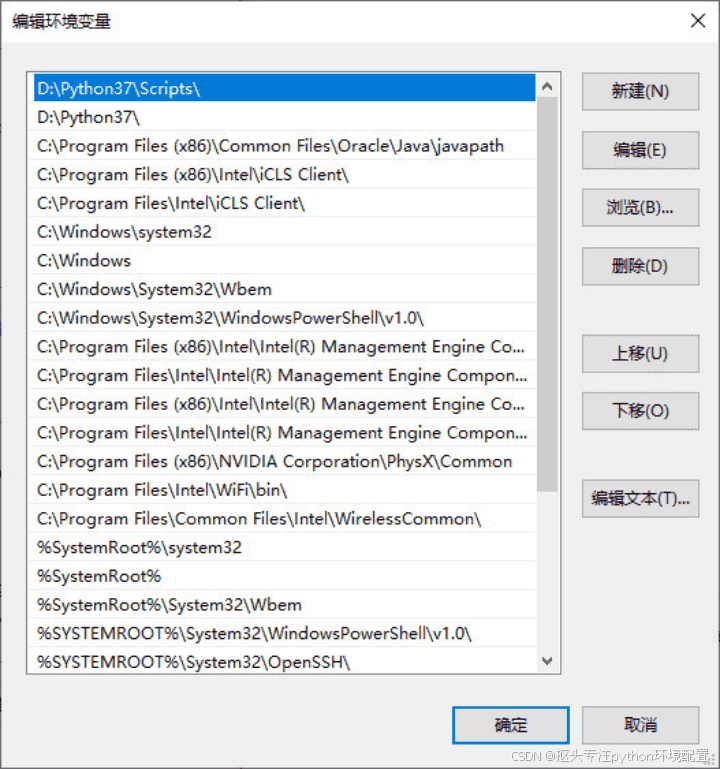Viewport: 720px width, 769px height.
Task: Click the list scroll up arrow
Action: tap(547, 87)
